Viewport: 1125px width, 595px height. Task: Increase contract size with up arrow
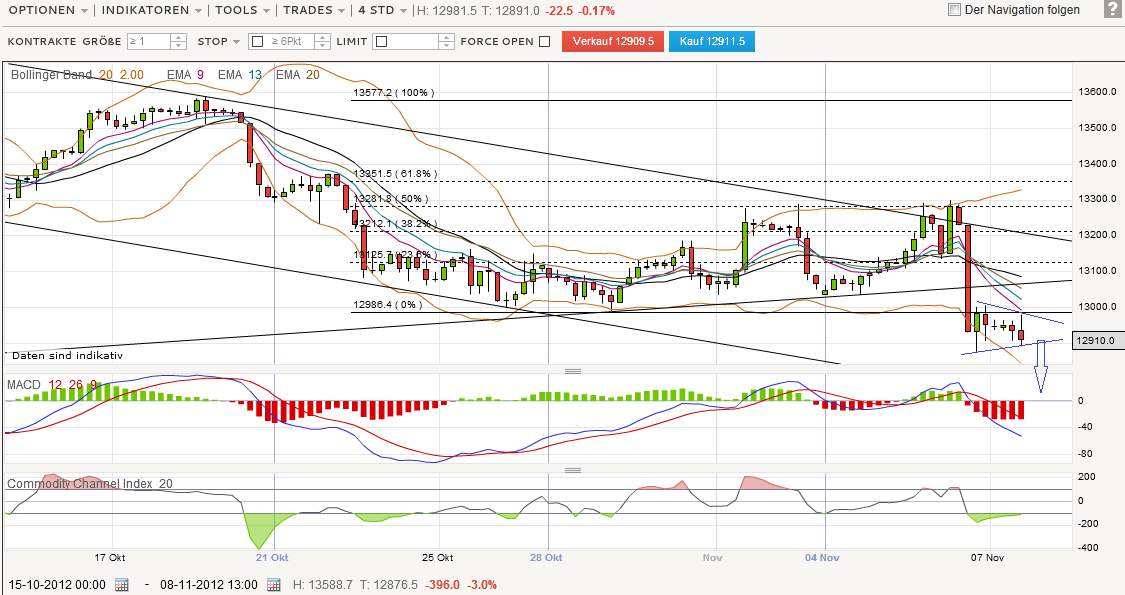click(x=179, y=37)
